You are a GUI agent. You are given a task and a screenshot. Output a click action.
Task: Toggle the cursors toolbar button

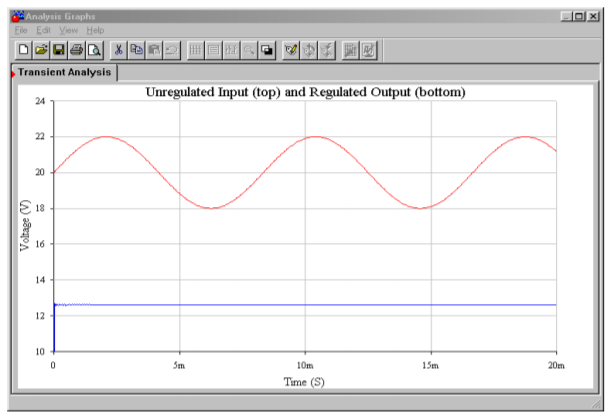(231, 49)
